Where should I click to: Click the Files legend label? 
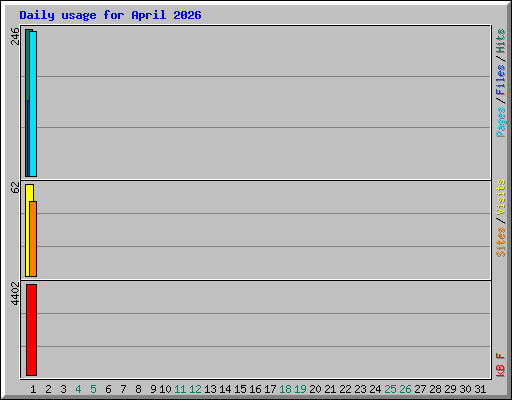500,80
